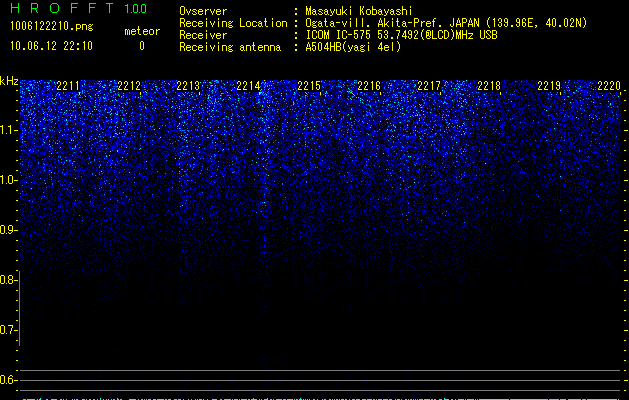
Task: Click the 0.7 frequency axis label
Action: click(x=8, y=330)
